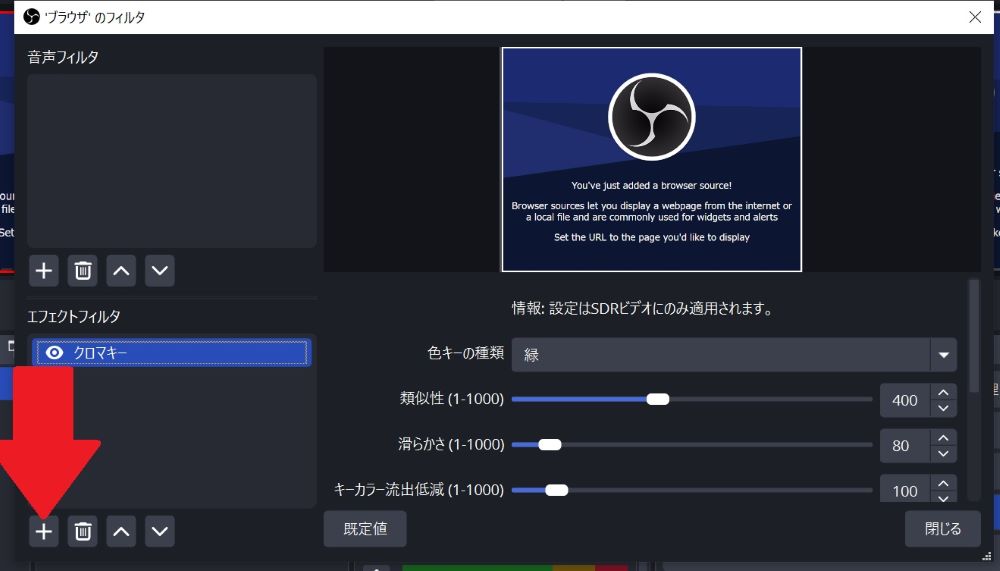Toggle visibility of クロマキー filter
Screen dimensions: 1000x571
pos(54,352)
